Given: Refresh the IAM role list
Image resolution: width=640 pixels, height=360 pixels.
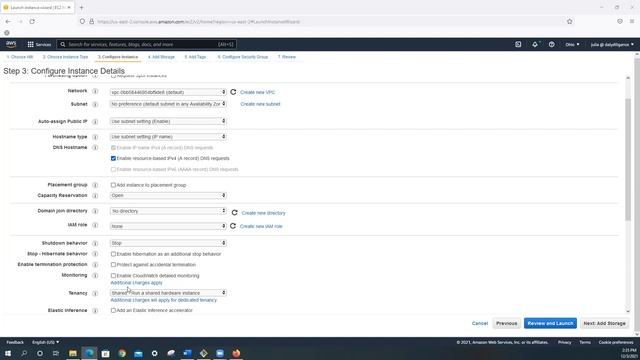Looking at the screenshot, I should tap(233, 226).
